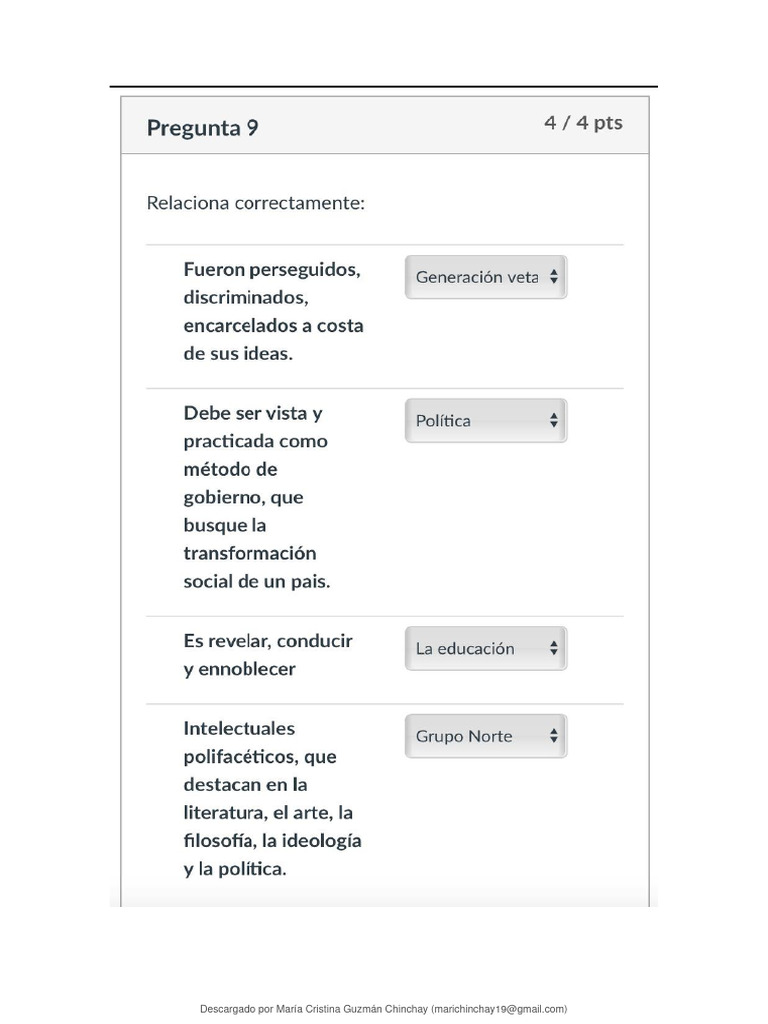Click the empty header area between title and score
Image resolution: width=768 pixels, height=1024 pixels.
400,126
